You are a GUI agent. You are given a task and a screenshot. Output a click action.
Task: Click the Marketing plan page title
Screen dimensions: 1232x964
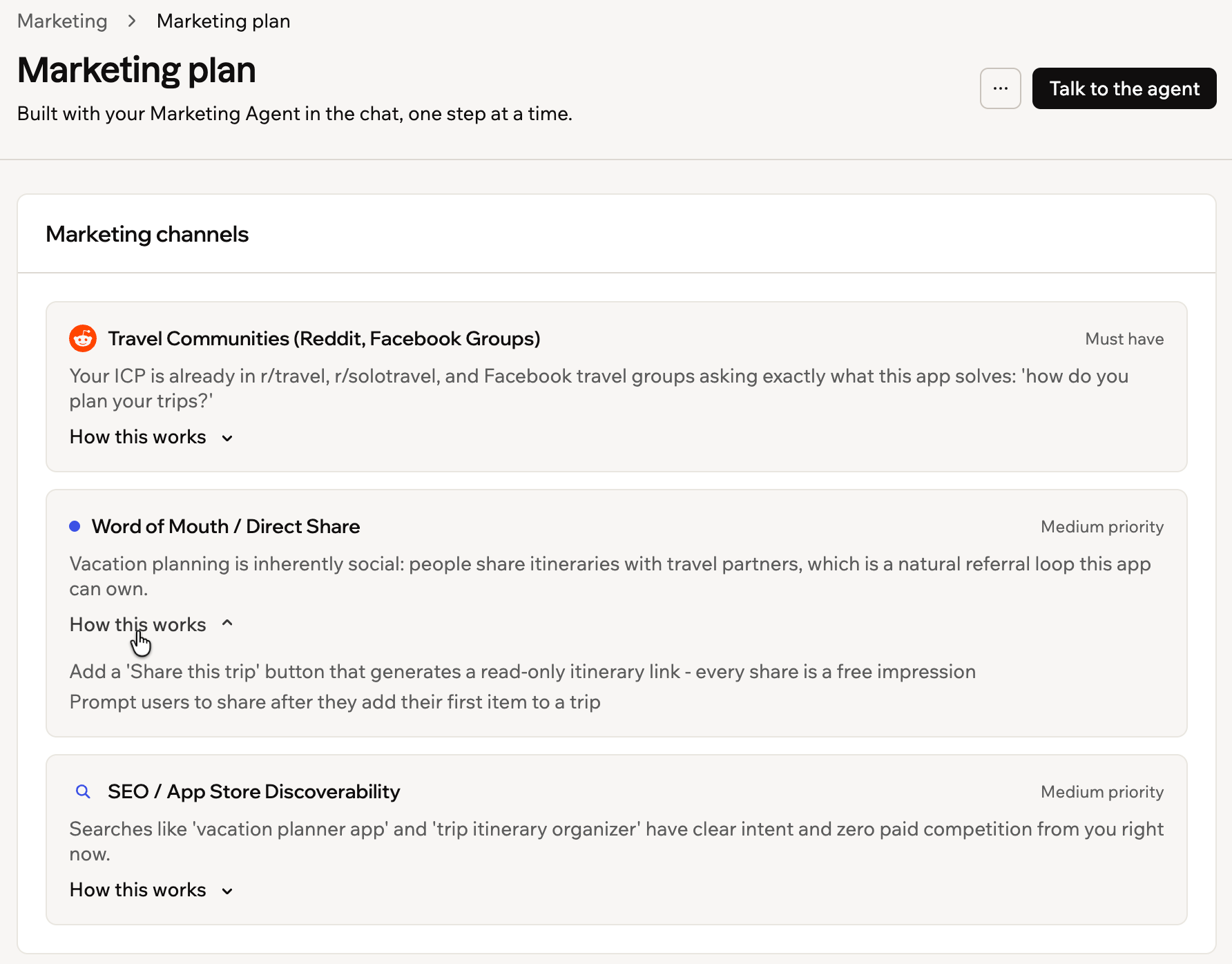137,70
